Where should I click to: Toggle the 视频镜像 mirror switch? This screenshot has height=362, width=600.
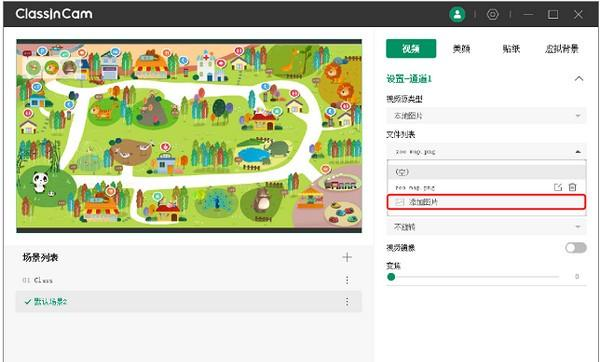576,248
